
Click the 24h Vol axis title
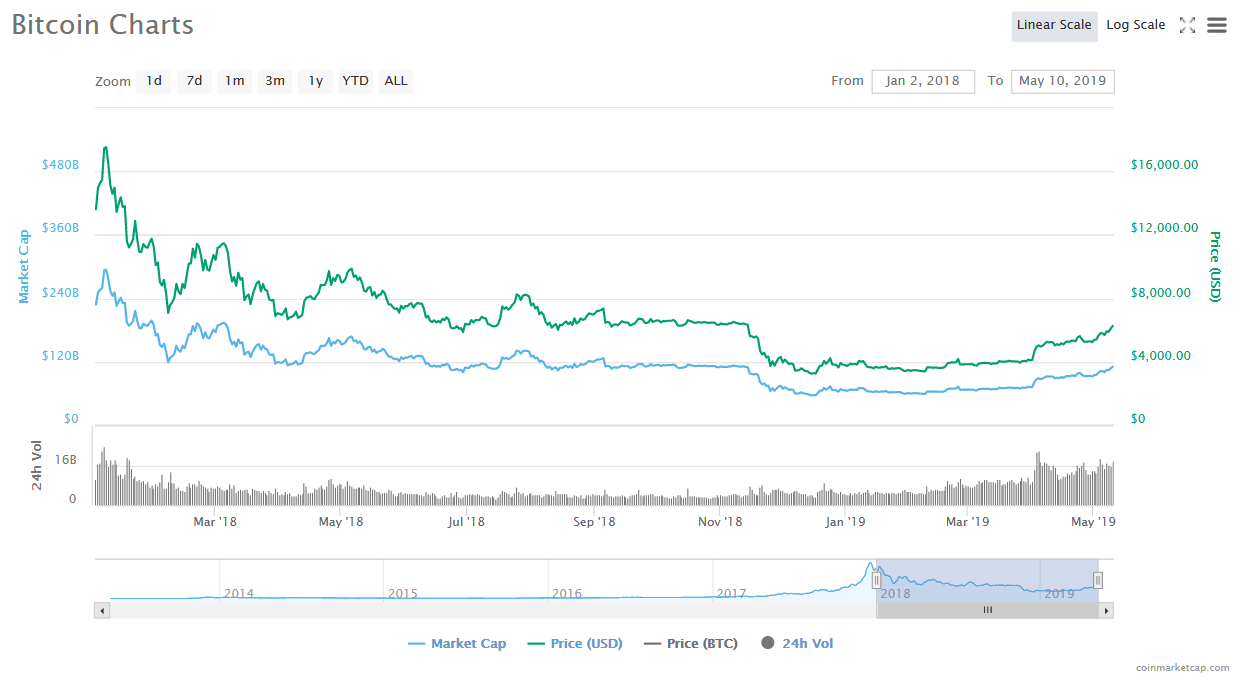click(x=37, y=465)
